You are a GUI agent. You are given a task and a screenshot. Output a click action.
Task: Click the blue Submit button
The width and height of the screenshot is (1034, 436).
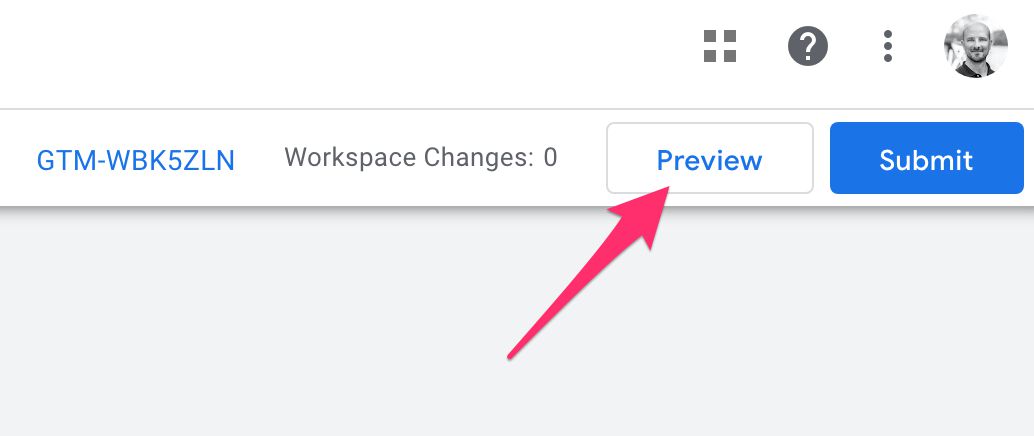pyautogui.click(x=927, y=158)
